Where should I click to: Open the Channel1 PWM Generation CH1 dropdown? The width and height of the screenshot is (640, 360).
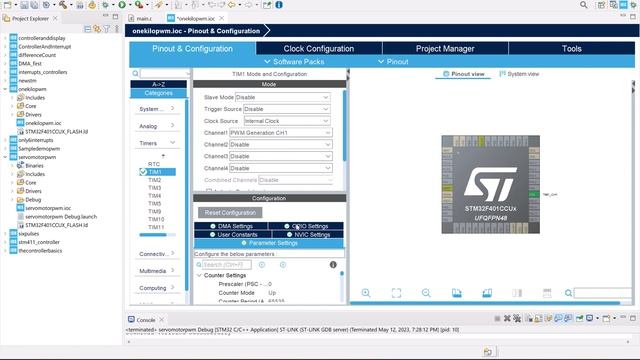pos(280,133)
